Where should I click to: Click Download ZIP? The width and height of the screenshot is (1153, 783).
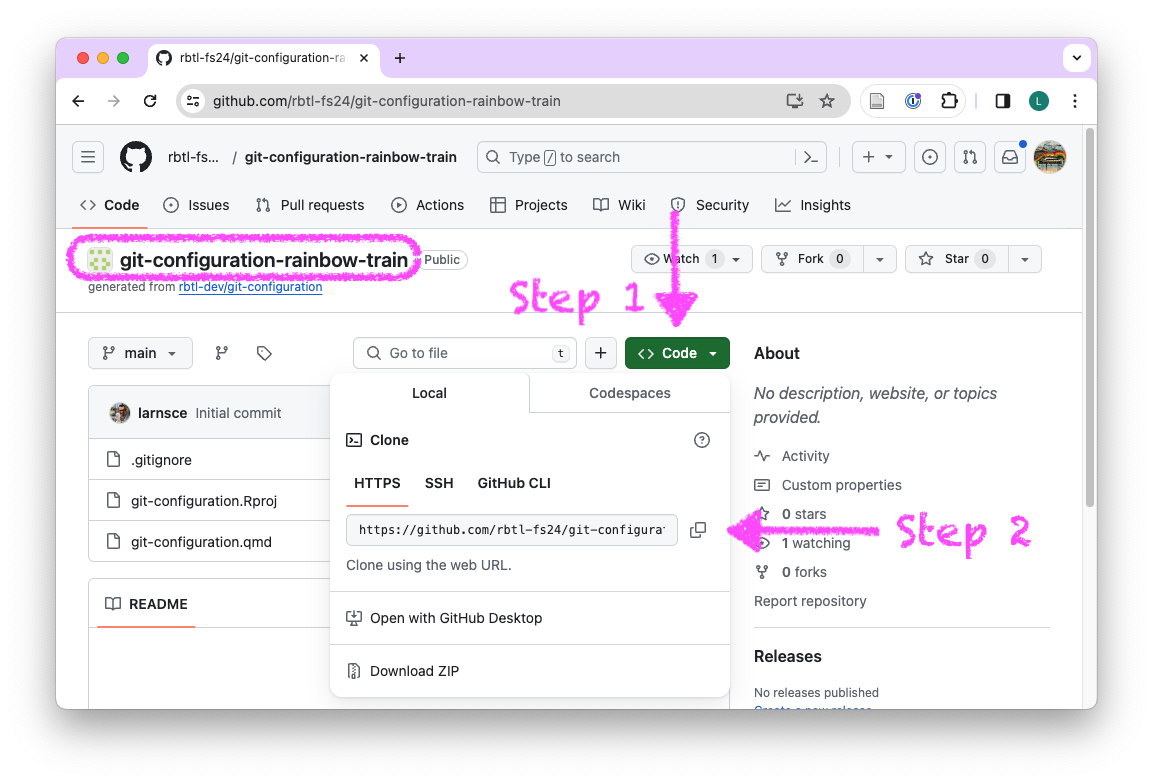pyautogui.click(x=414, y=671)
